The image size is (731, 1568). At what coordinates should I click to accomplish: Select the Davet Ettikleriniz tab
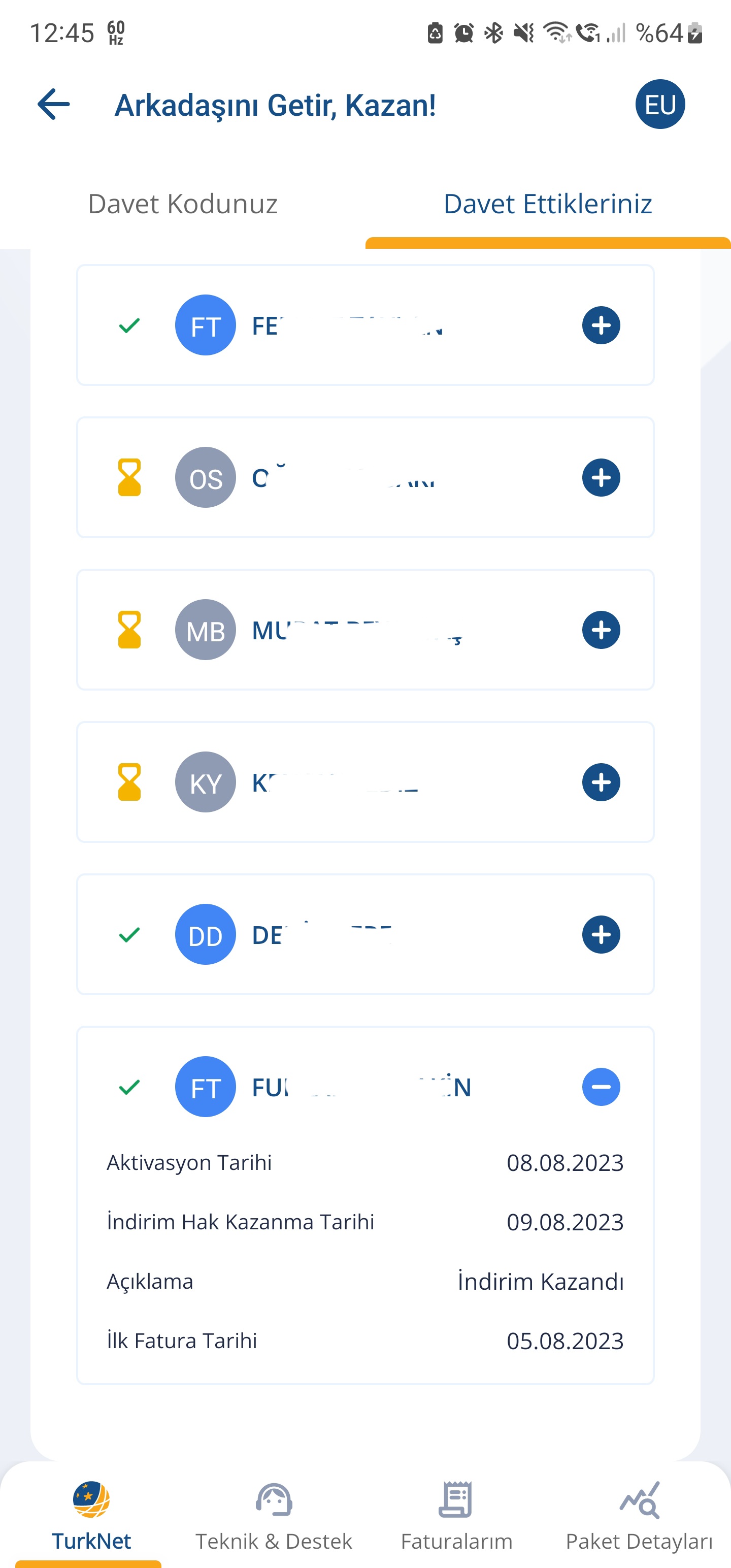(548, 204)
